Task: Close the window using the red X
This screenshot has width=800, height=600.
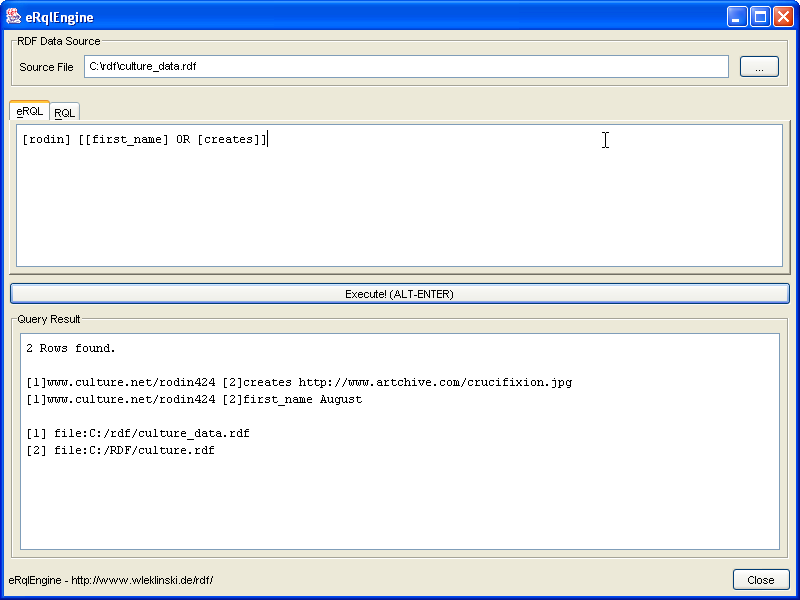Action: pyautogui.click(x=783, y=16)
